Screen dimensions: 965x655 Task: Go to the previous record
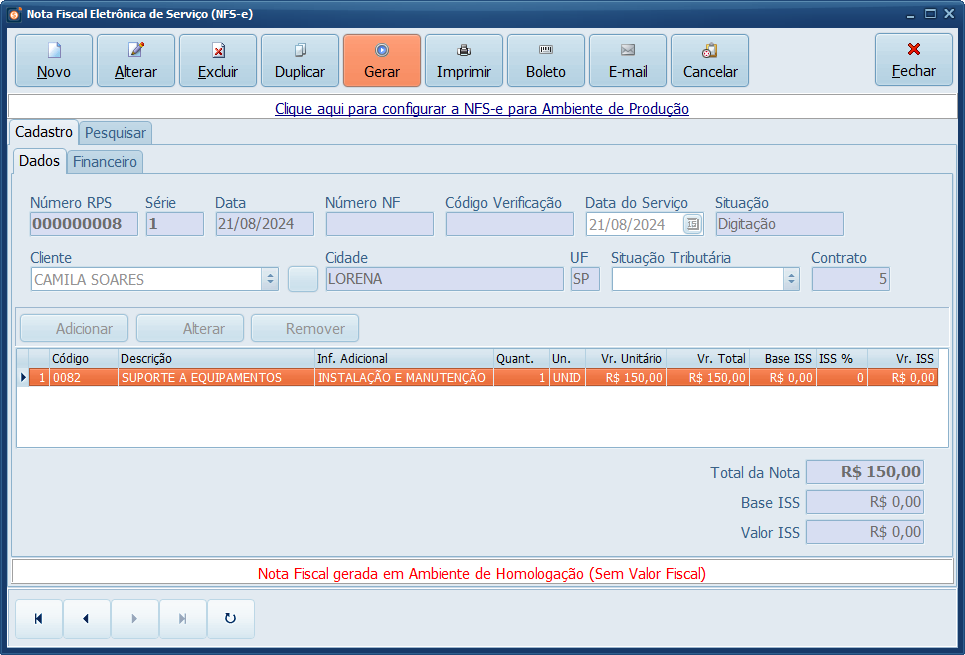click(86, 619)
